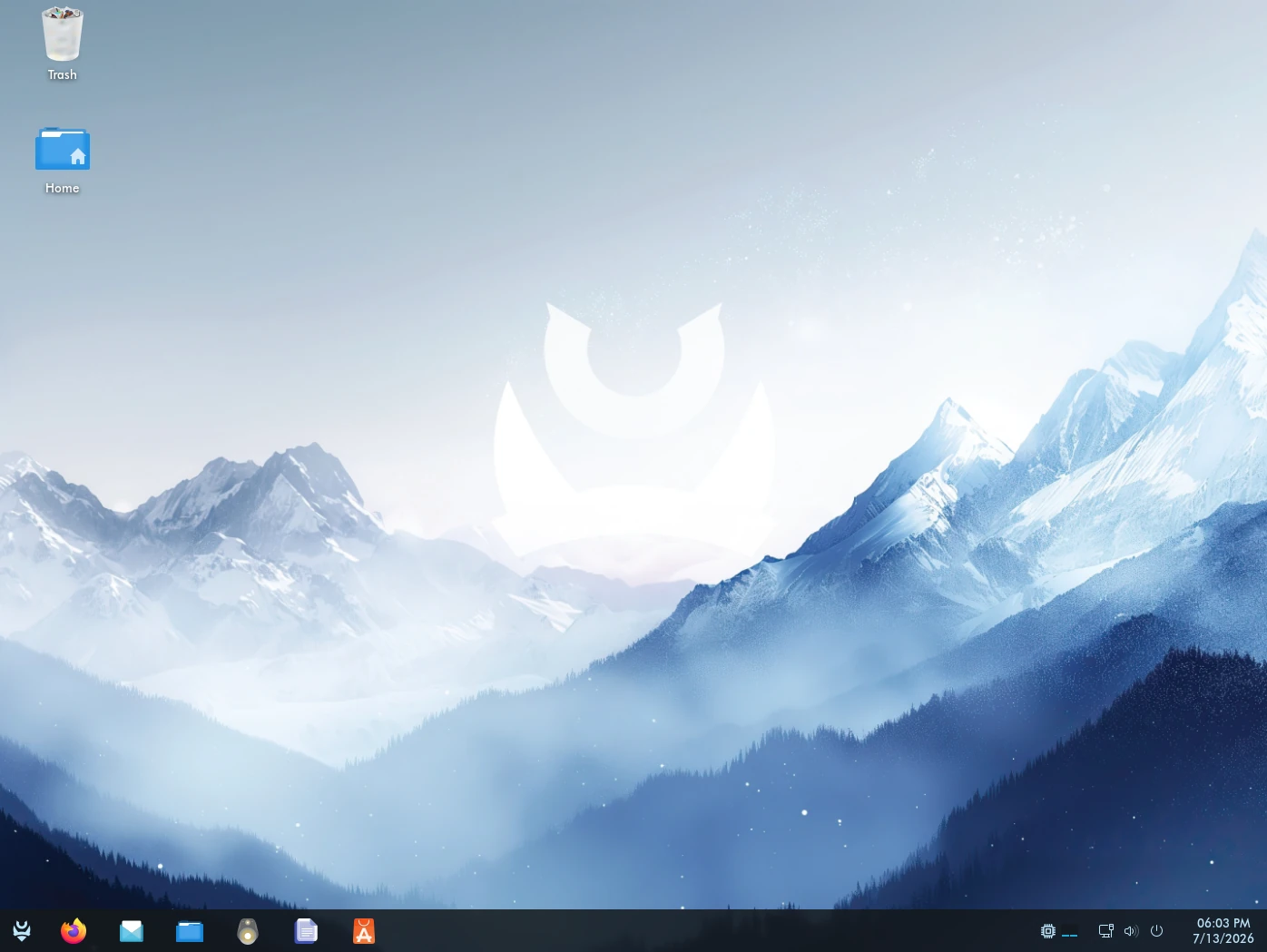Open the file manager from the taskbar

190,931
